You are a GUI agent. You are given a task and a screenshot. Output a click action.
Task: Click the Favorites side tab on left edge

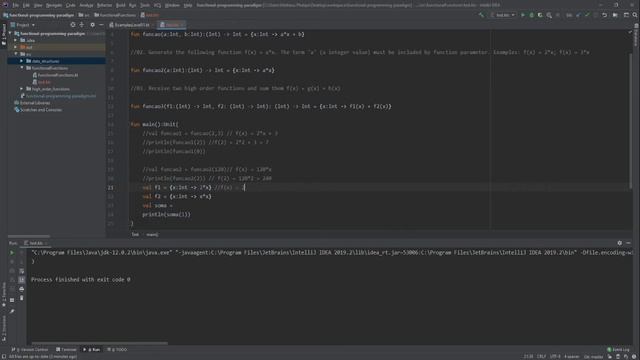pyautogui.click(x=4, y=295)
